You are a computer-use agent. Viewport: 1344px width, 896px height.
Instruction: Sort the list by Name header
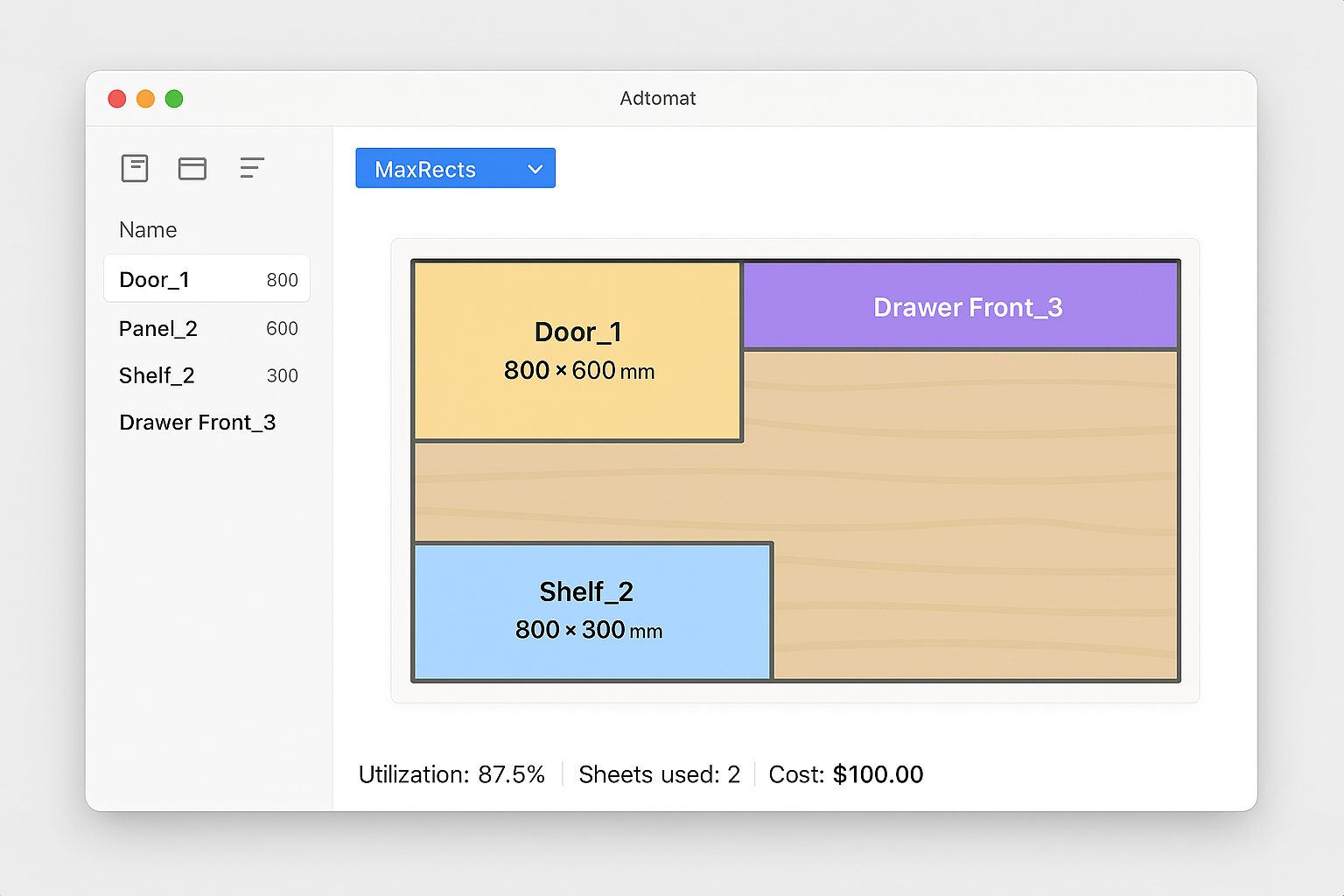[x=148, y=230]
